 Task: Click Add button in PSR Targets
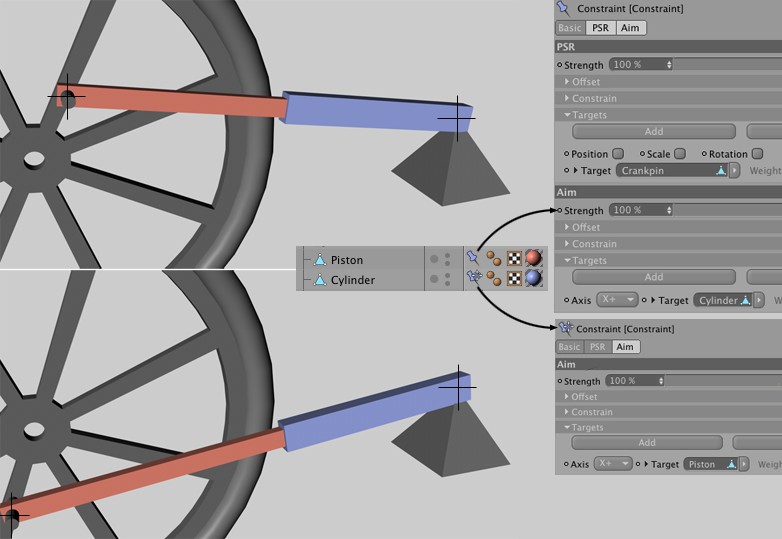[653, 132]
